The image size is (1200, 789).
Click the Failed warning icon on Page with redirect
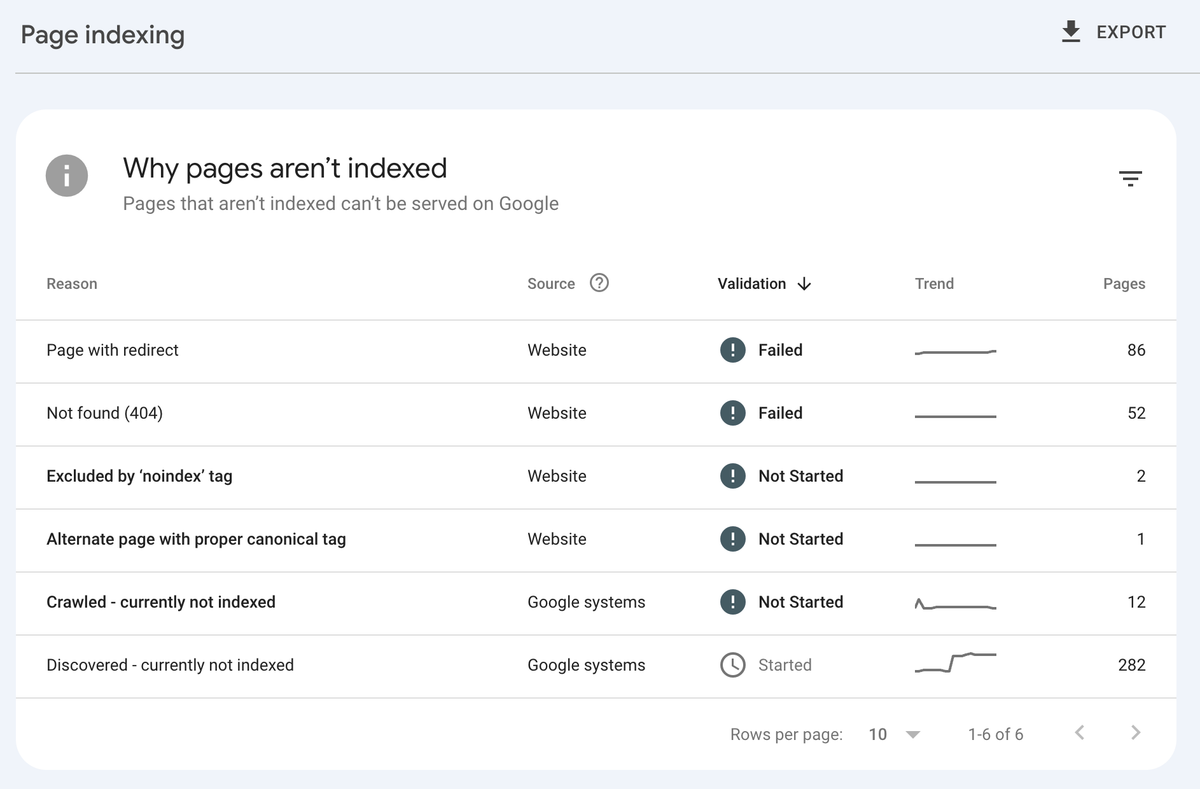pyautogui.click(x=732, y=350)
